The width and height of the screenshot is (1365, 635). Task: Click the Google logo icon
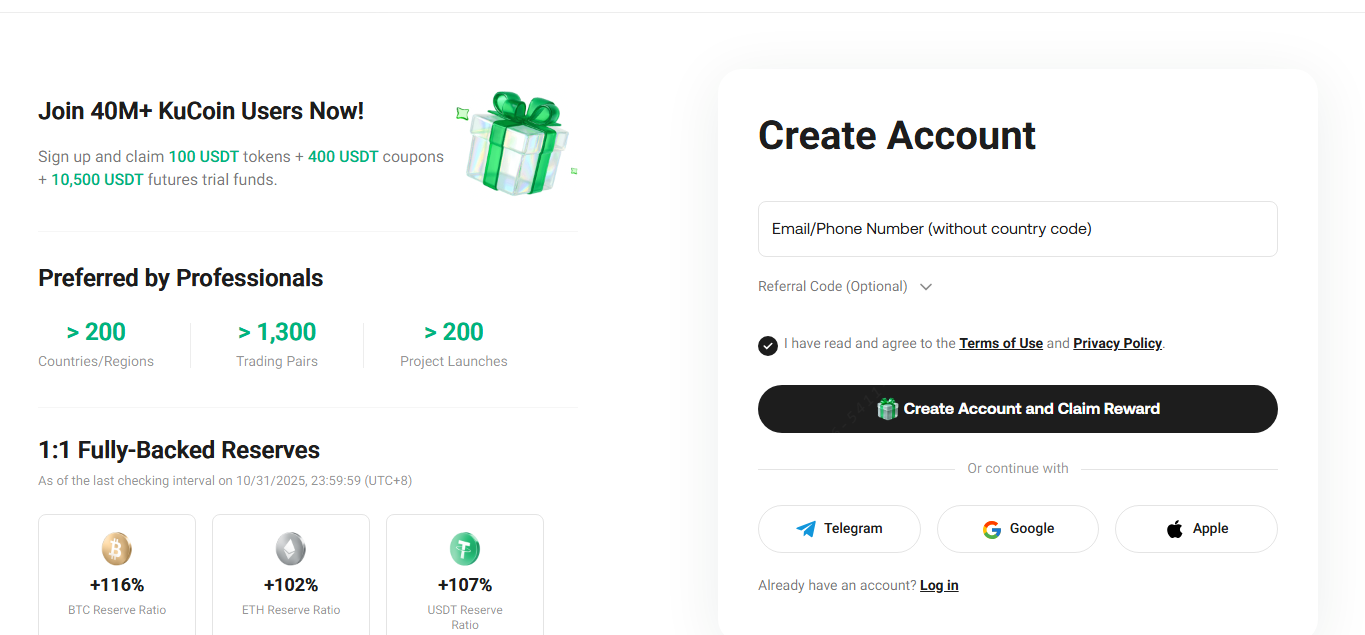(x=992, y=529)
